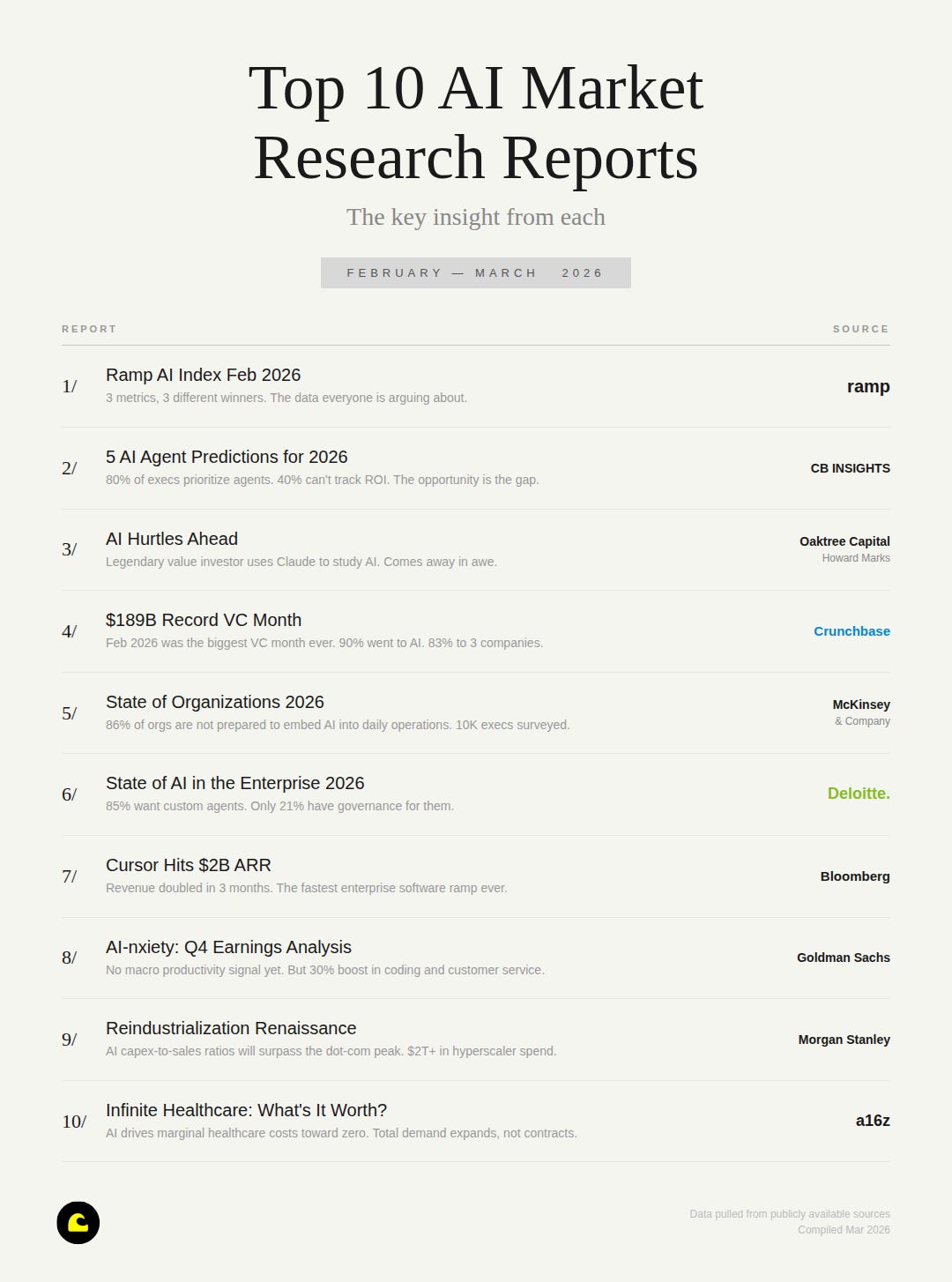Click '80% of execs prioritize agents' description
The width and height of the screenshot is (952, 1282).
tap(322, 480)
